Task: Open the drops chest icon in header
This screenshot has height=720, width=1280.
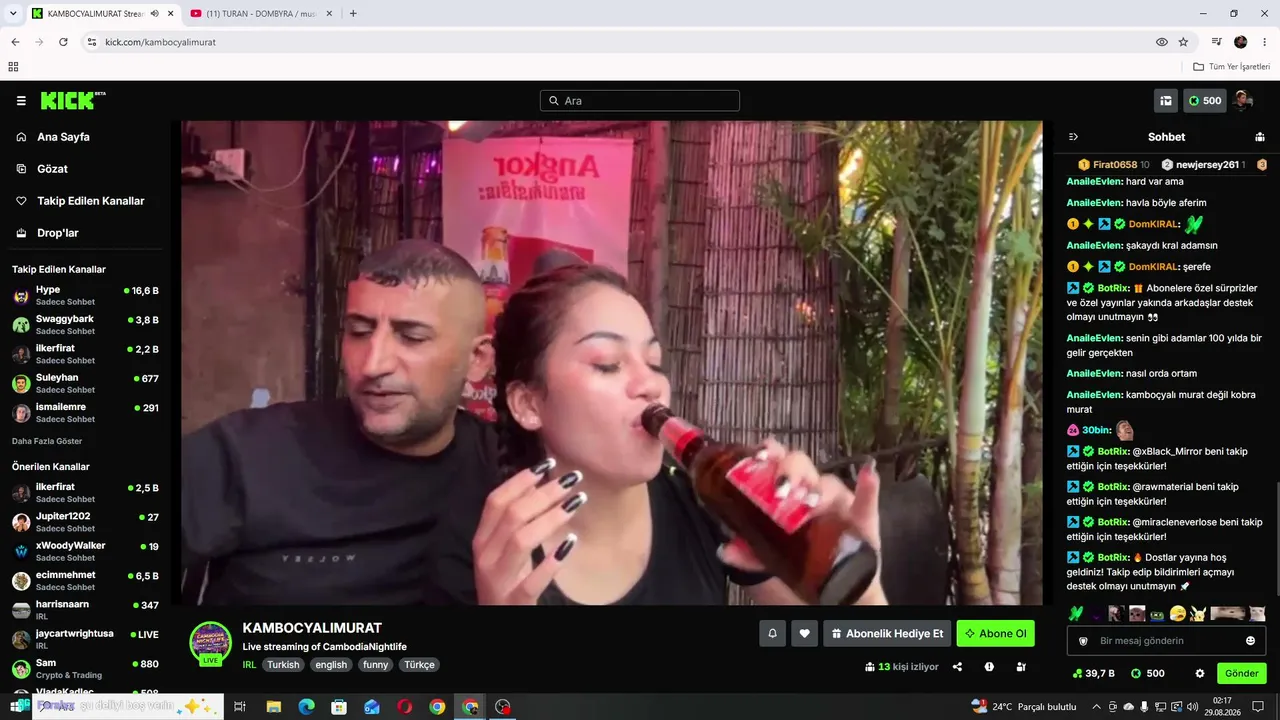Action: [x=1166, y=101]
